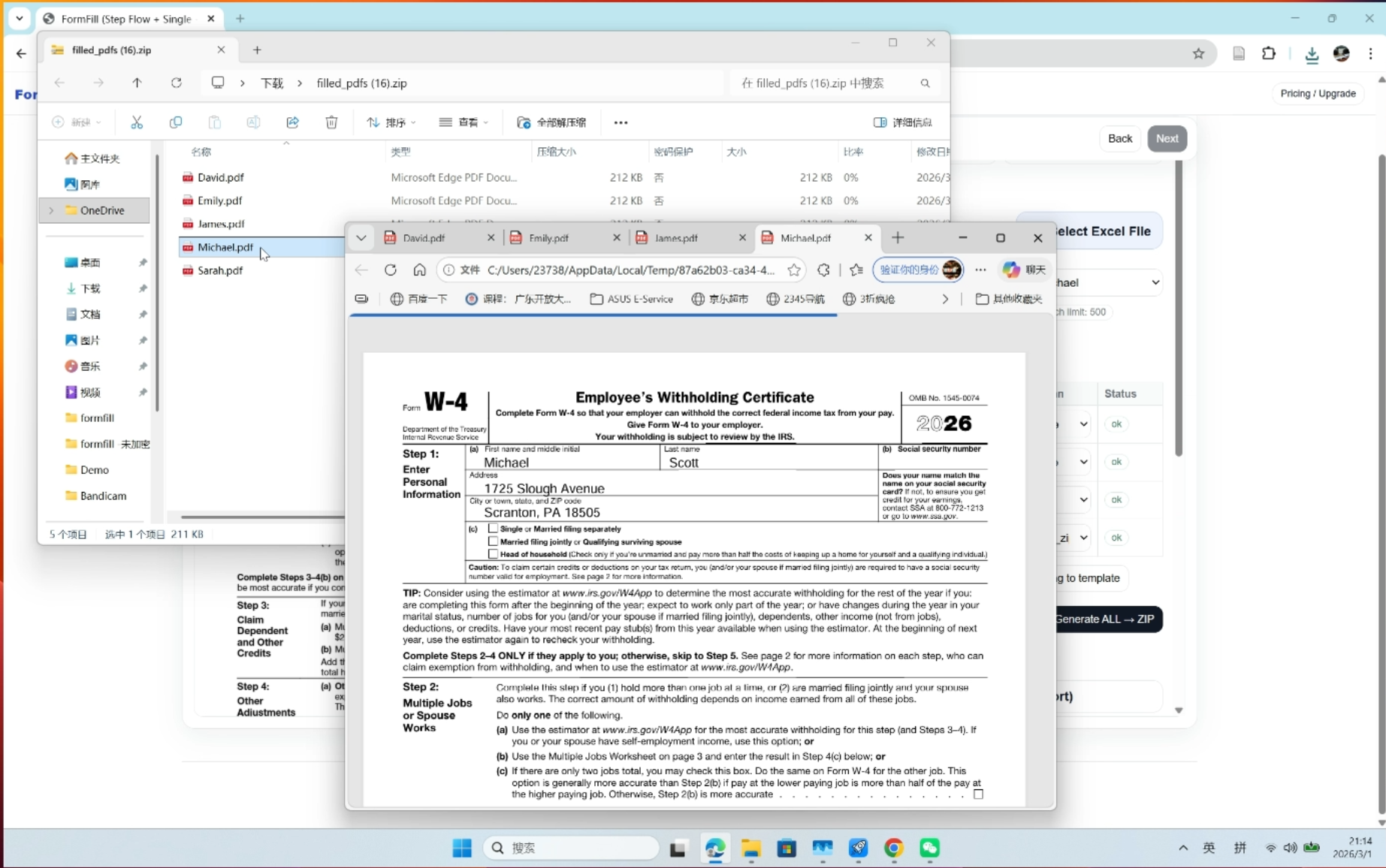1386x868 pixels.
Task: Tick the two-jobs checkbox in Step 2(c)
Action: point(977,794)
